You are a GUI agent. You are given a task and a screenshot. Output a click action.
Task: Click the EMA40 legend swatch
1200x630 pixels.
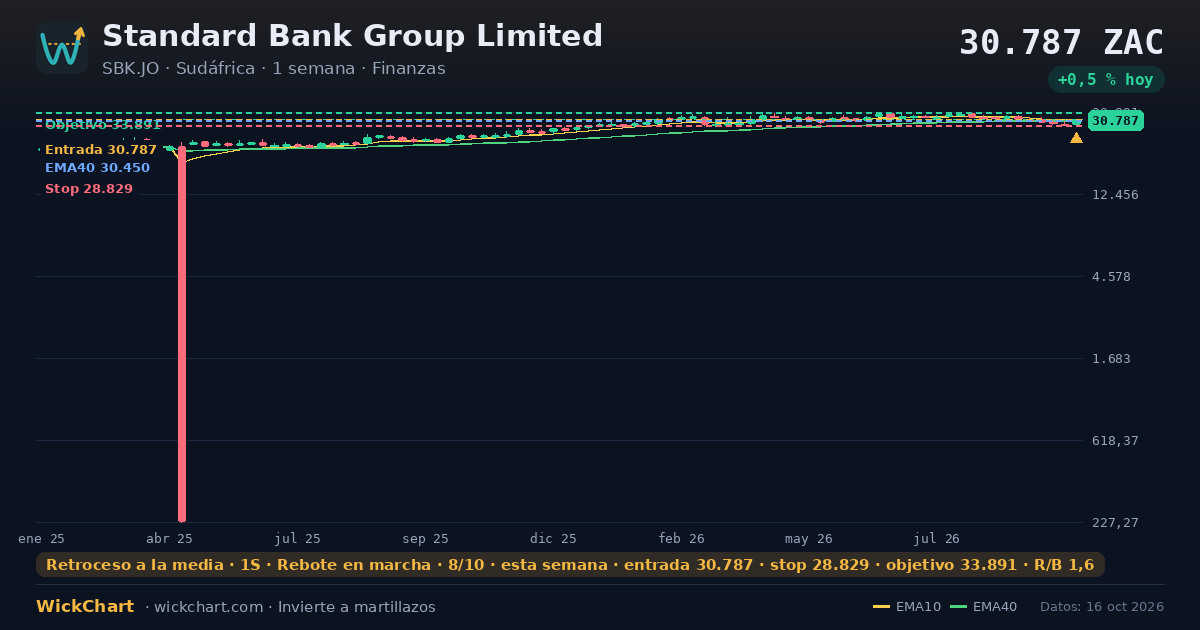pyautogui.click(x=958, y=607)
